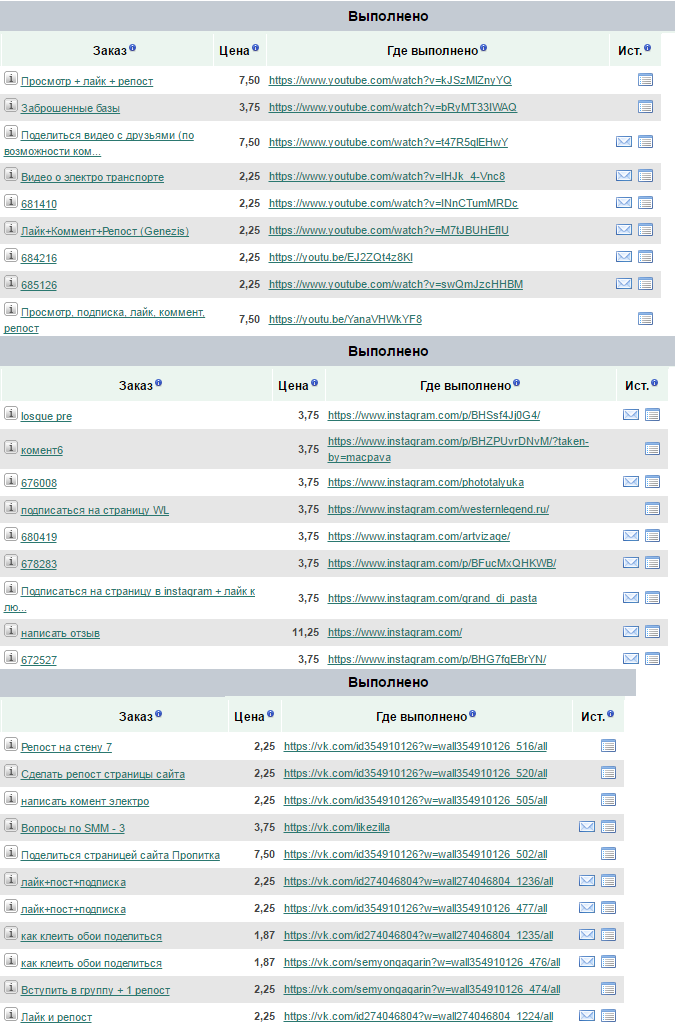
Task: Click 'Где выполнено' header in first table
Action: point(432,51)
